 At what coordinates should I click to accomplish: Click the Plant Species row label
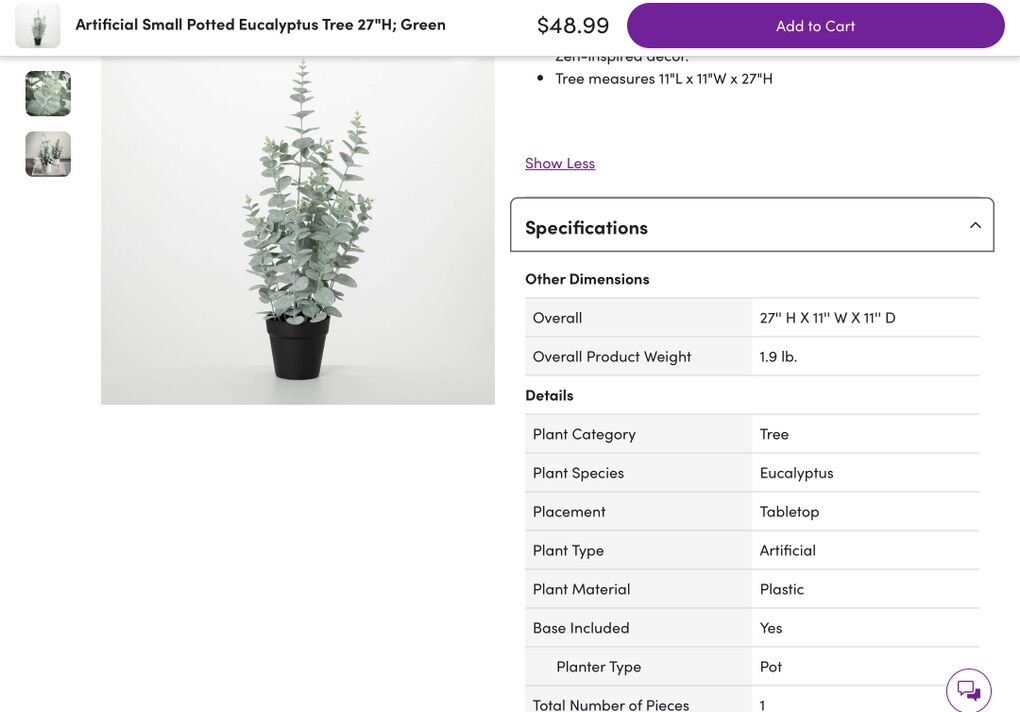coord(578,472)
